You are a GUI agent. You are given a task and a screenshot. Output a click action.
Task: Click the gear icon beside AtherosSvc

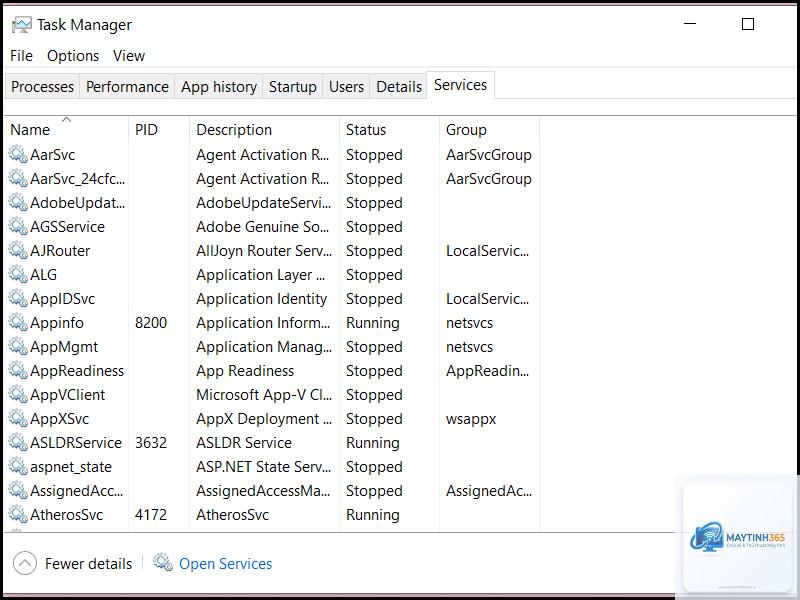pyautogui.click(x=18, y=514)
